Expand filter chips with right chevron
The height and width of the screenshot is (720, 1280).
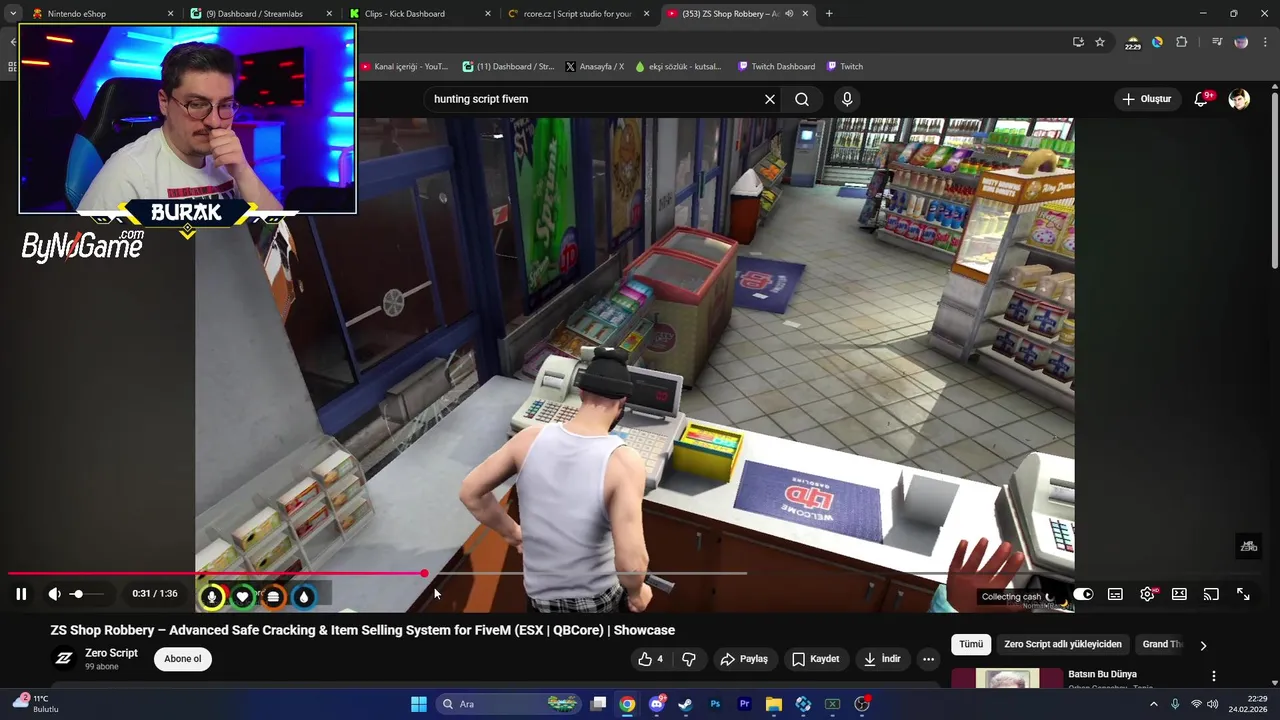click(x=1203, y=645)
